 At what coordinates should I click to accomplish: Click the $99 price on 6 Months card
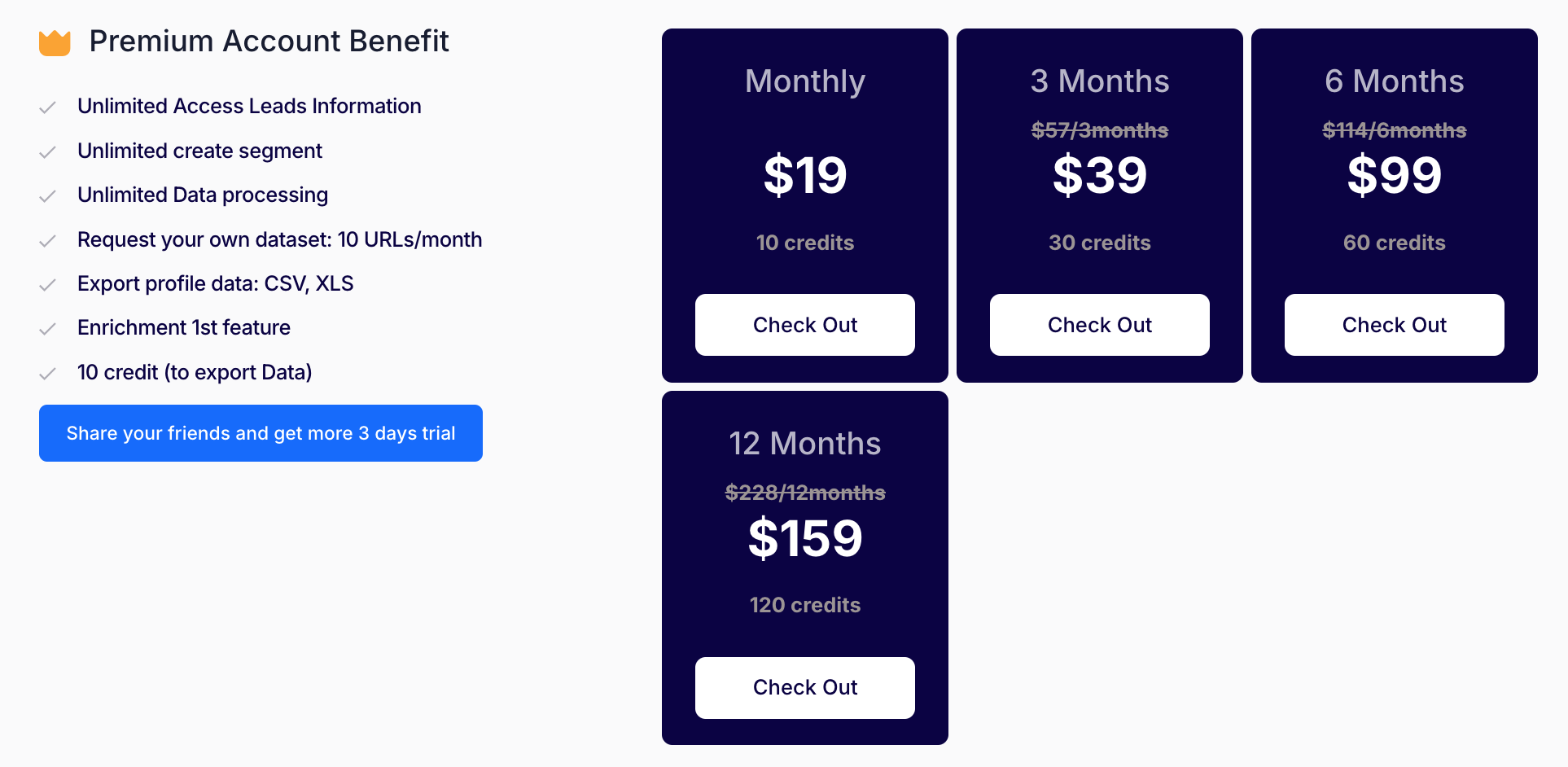pyautogui.click(x=1394, y=175)
